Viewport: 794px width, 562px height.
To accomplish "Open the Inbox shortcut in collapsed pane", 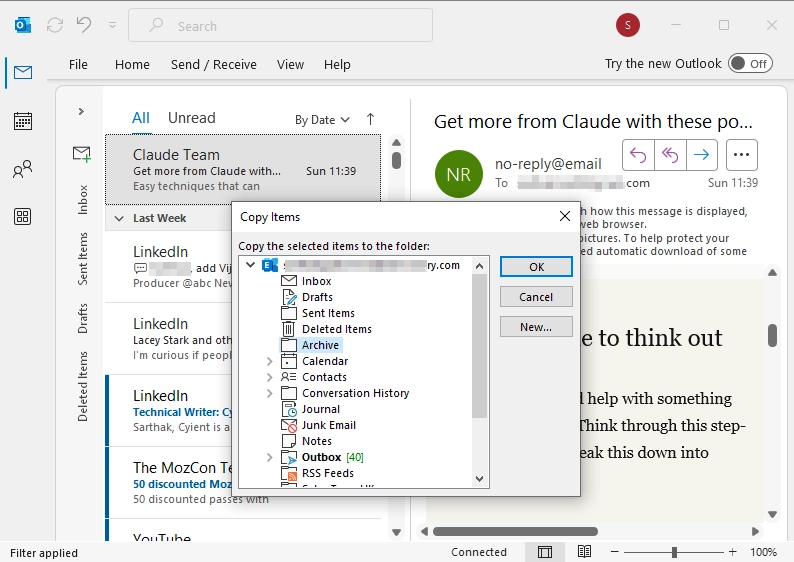I will tap(83, 199).
